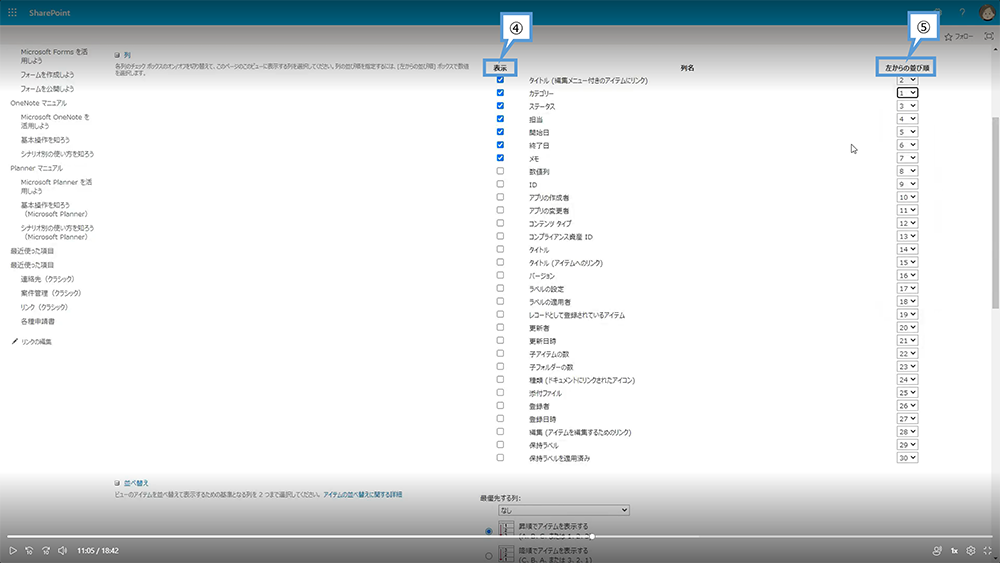1000x563 pixels.
Task: Uncheck the メモ display checkbox
Action: (500, 158)
